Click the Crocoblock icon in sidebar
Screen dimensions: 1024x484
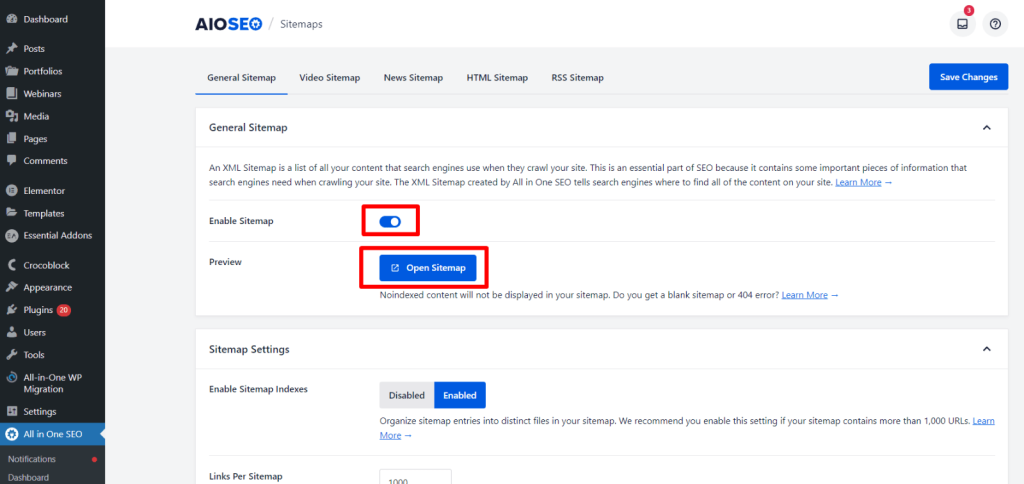[x=11, y=265]
